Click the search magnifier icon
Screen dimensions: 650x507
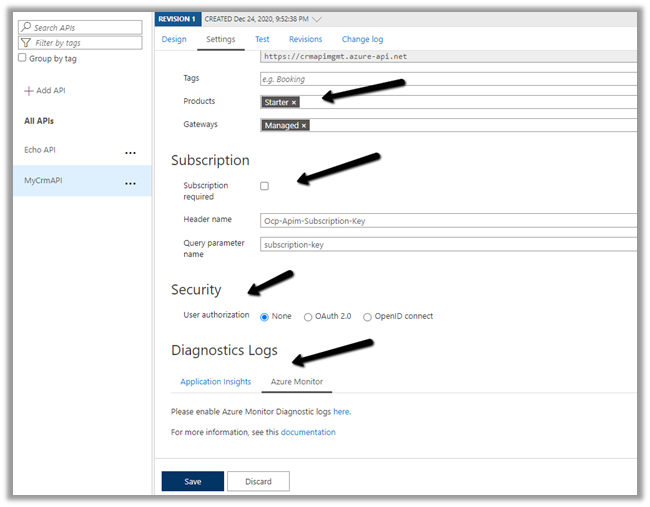(27, 28)
